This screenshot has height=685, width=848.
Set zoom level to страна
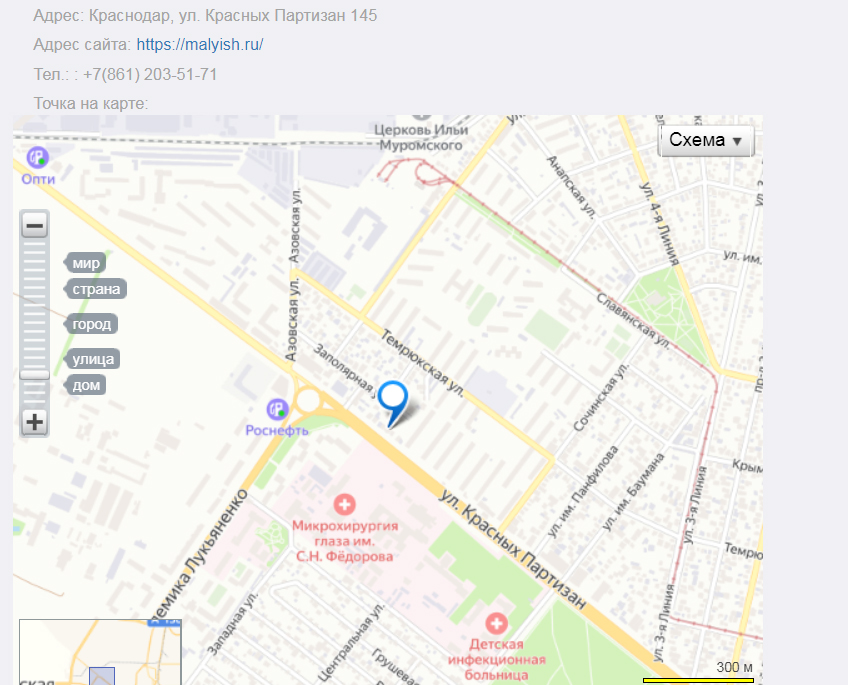[96, 289]
